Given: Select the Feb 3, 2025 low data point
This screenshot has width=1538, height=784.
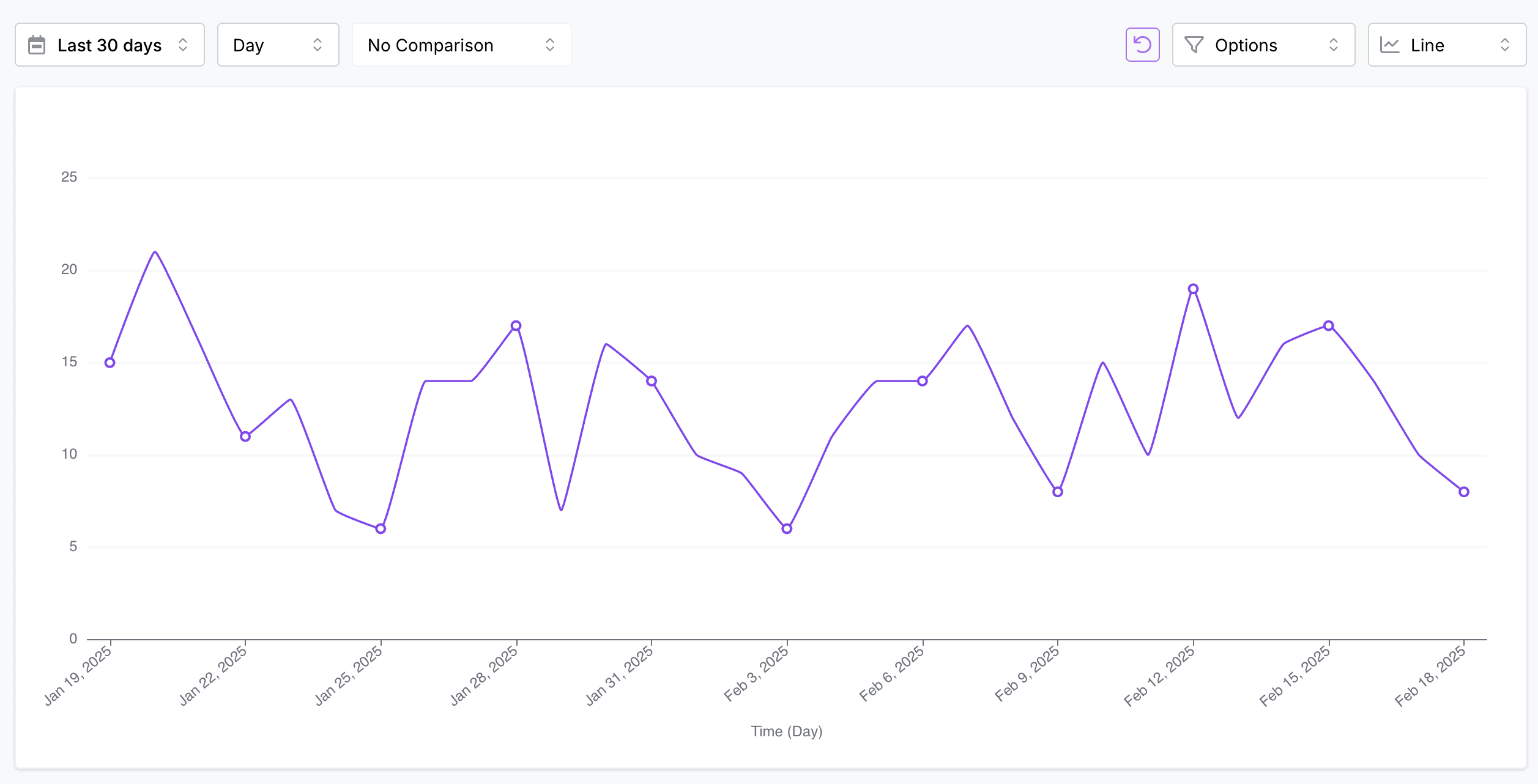Looking at the screenshot, I should click(x=787, y=528).
